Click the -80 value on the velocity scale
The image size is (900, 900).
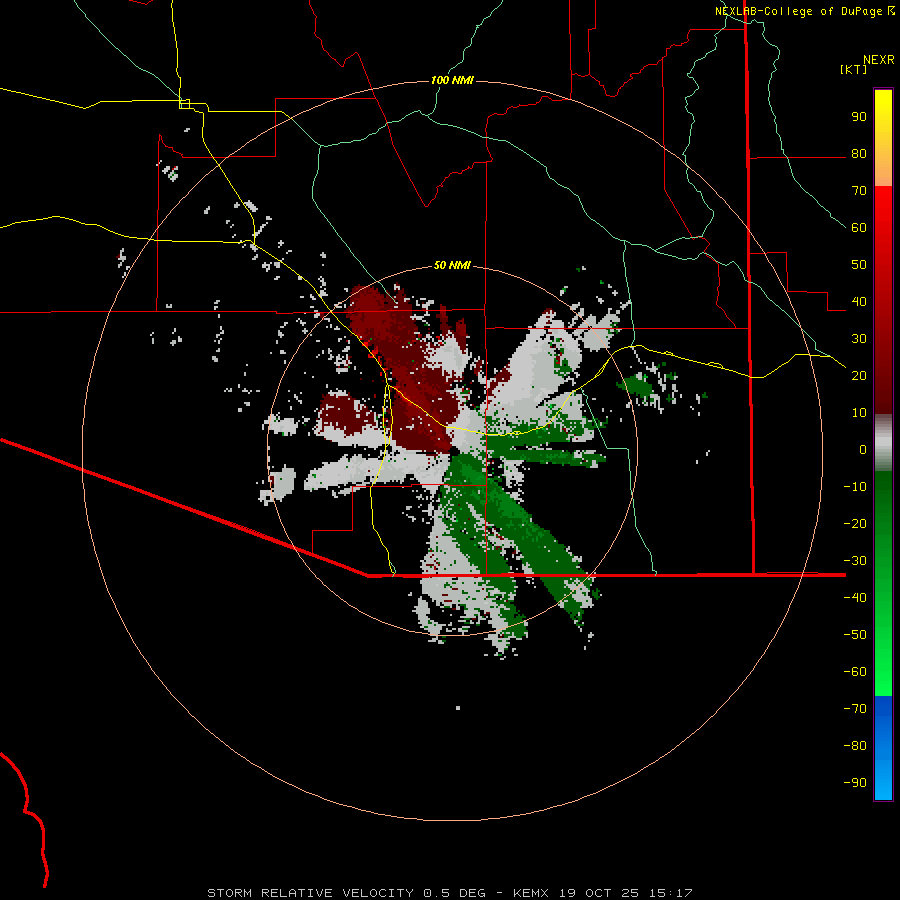pyautogui.click(x=855, y=746)
